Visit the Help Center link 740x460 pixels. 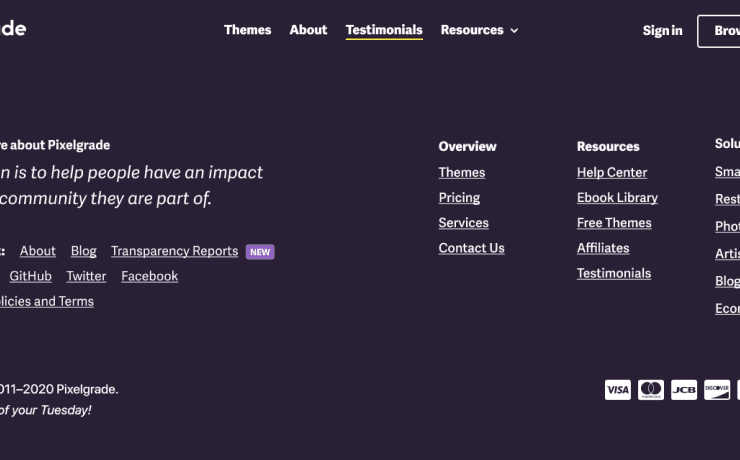[612, 173]
